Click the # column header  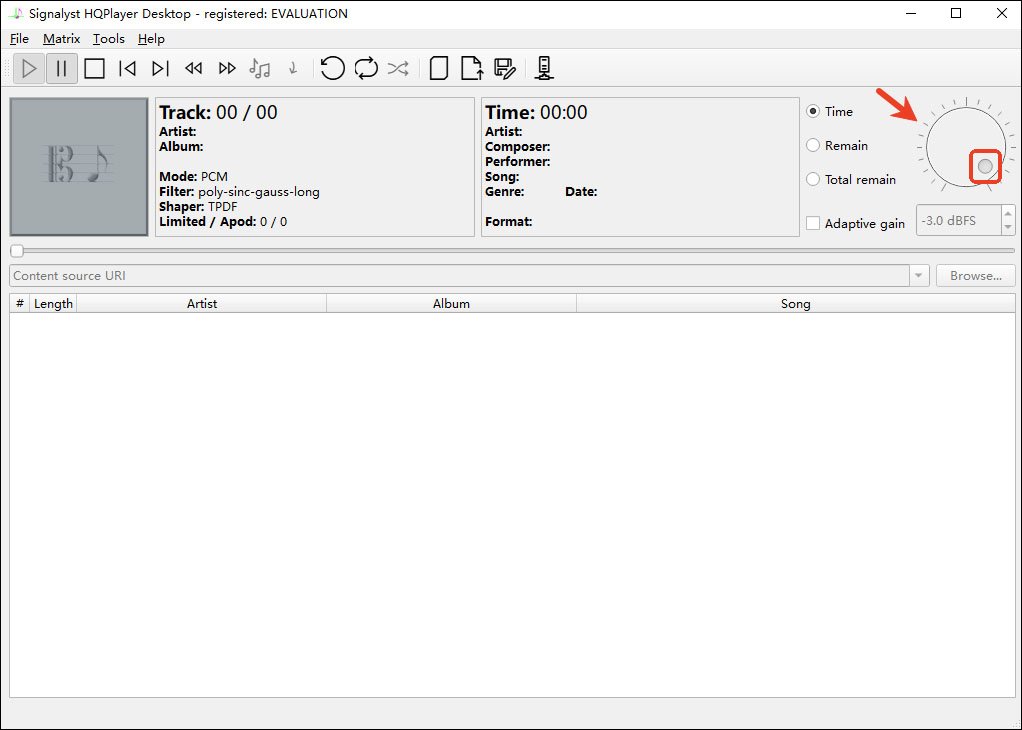tap(20, 304)
